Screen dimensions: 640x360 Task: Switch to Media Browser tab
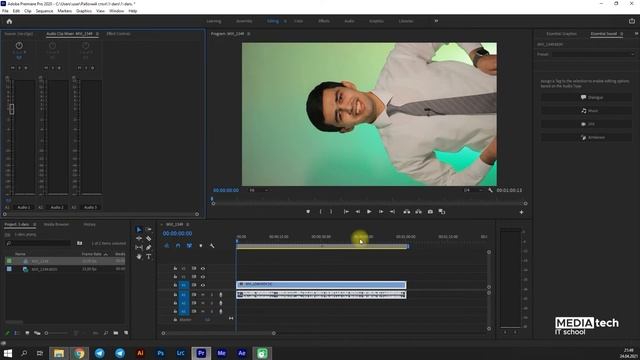coord(56,224)
